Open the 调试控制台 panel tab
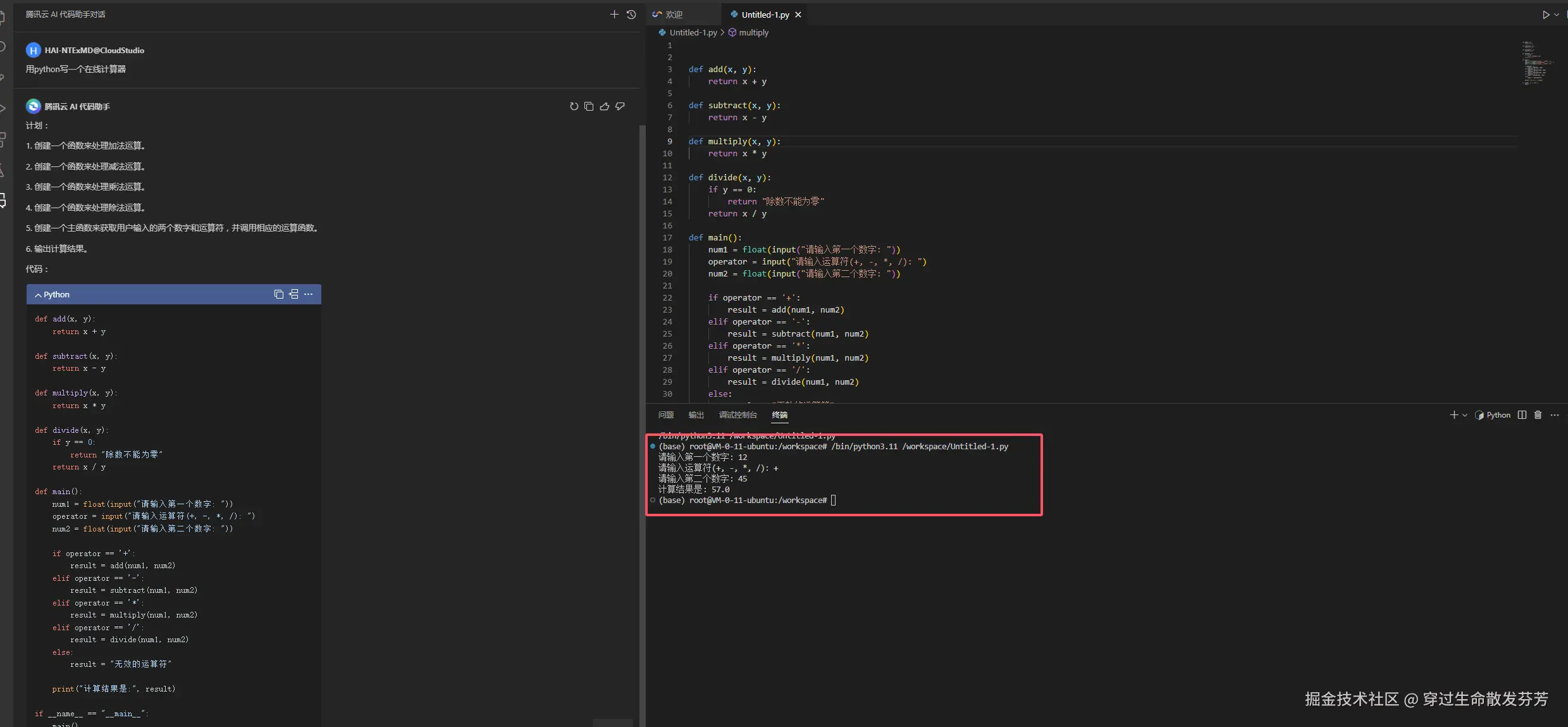Image resolution: width=1568 pixels, height=727 pixels. pos(738,415)
